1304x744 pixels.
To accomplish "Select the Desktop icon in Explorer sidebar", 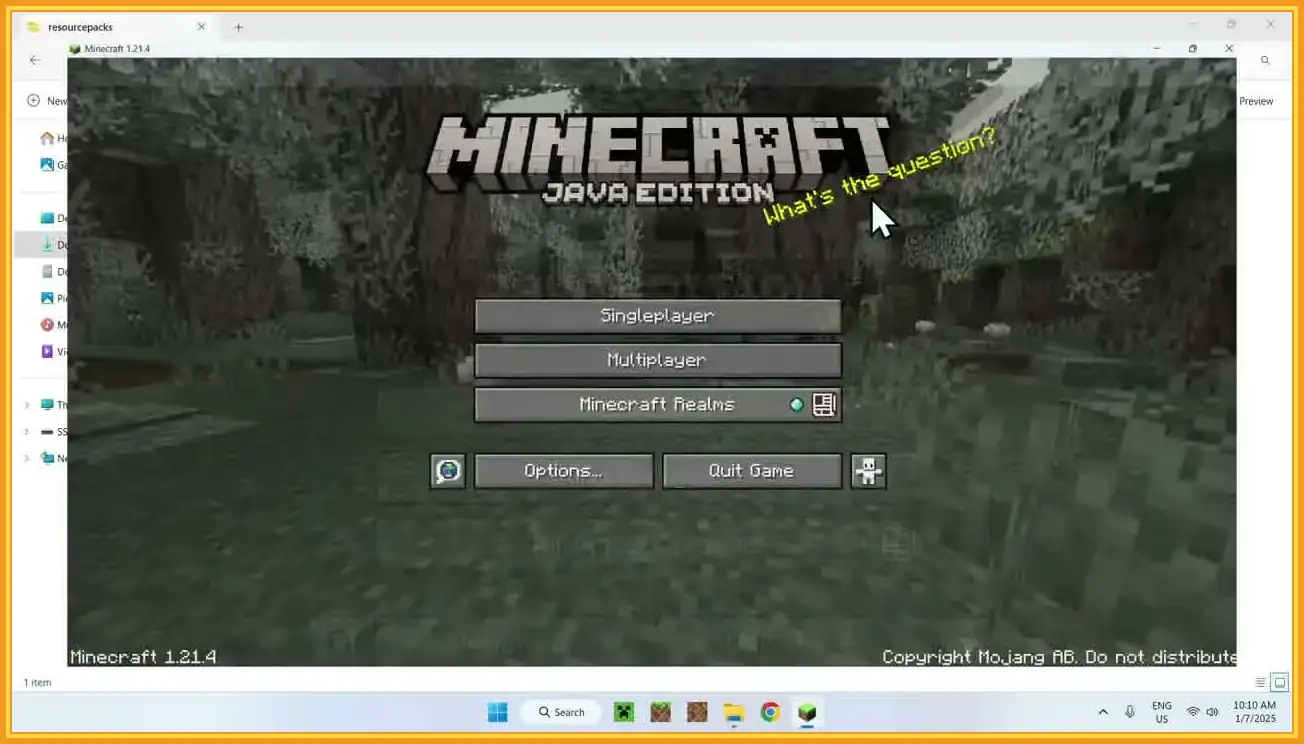I will [x=47, y=218].
